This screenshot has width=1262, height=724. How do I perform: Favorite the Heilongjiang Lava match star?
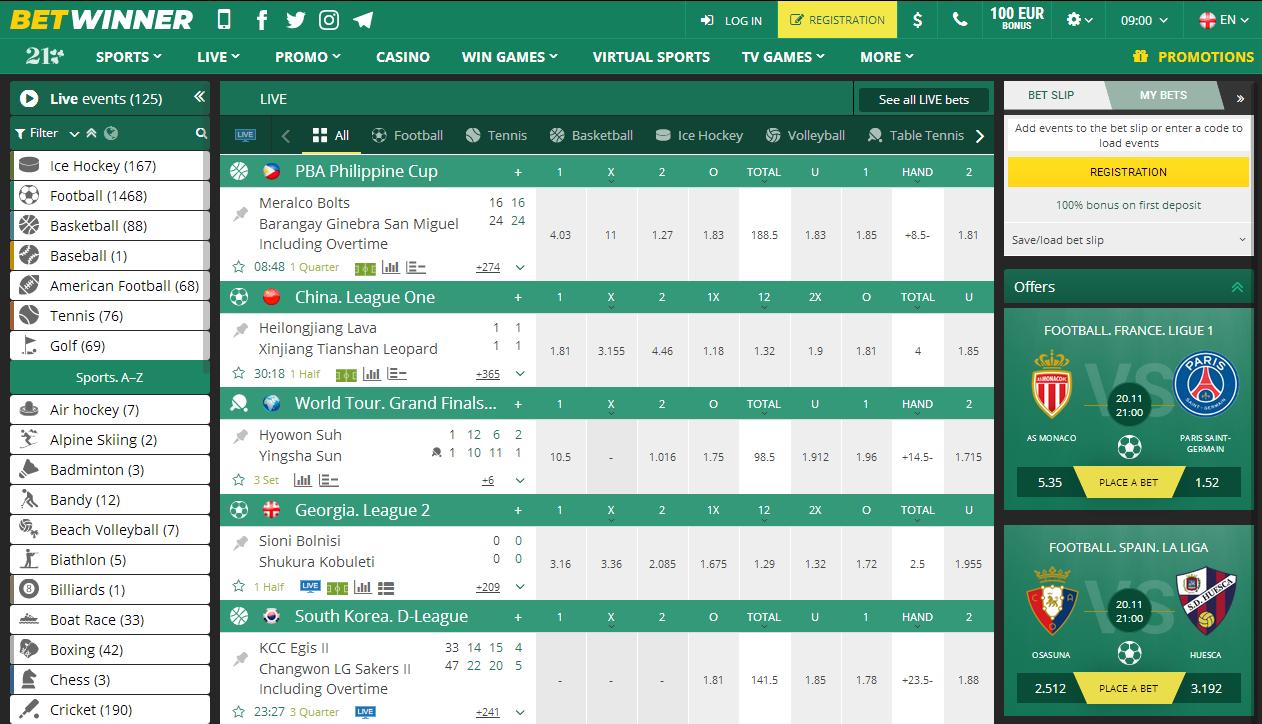point(238,373)
